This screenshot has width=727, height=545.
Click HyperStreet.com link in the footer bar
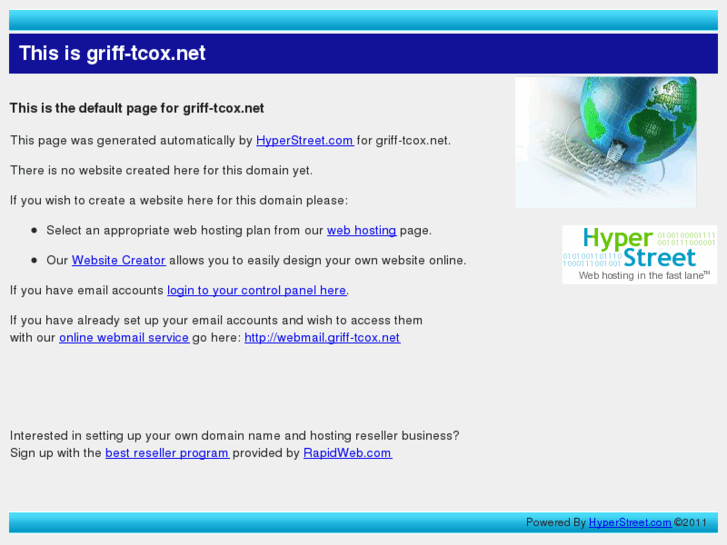pyautogui.click(x=630, y=523)
